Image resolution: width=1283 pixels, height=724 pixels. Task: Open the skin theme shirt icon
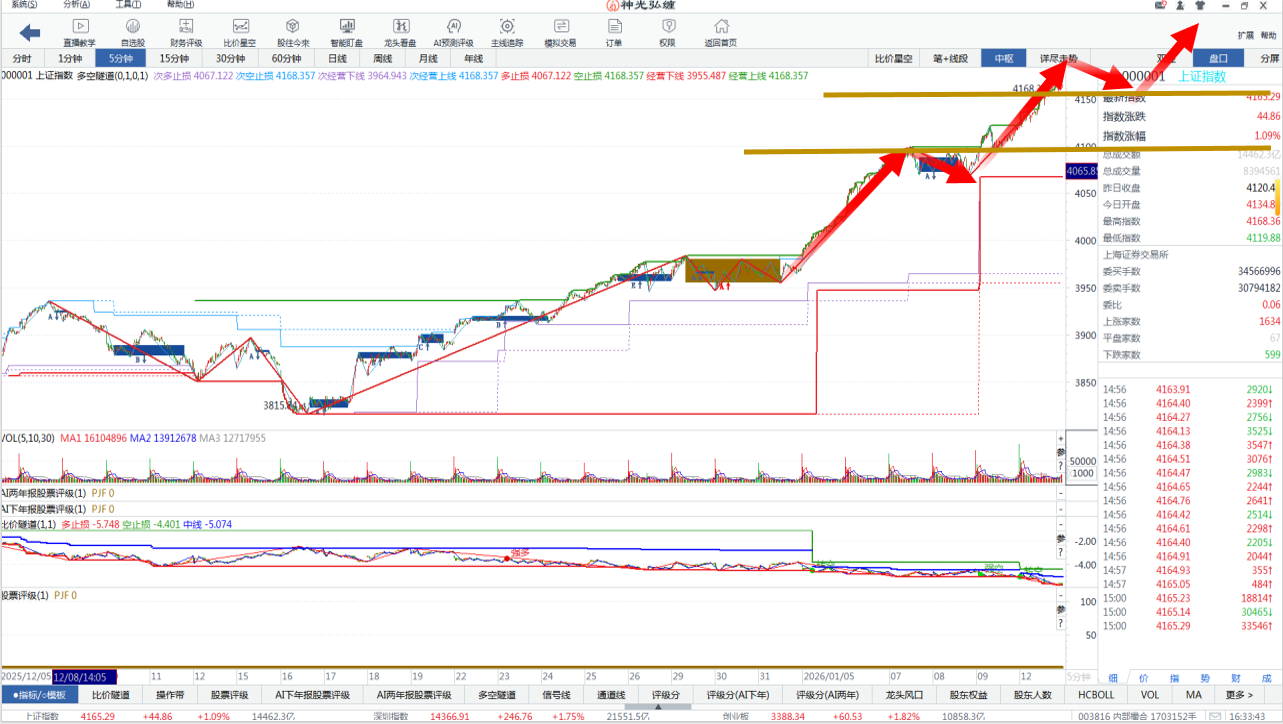(1200, 6)
